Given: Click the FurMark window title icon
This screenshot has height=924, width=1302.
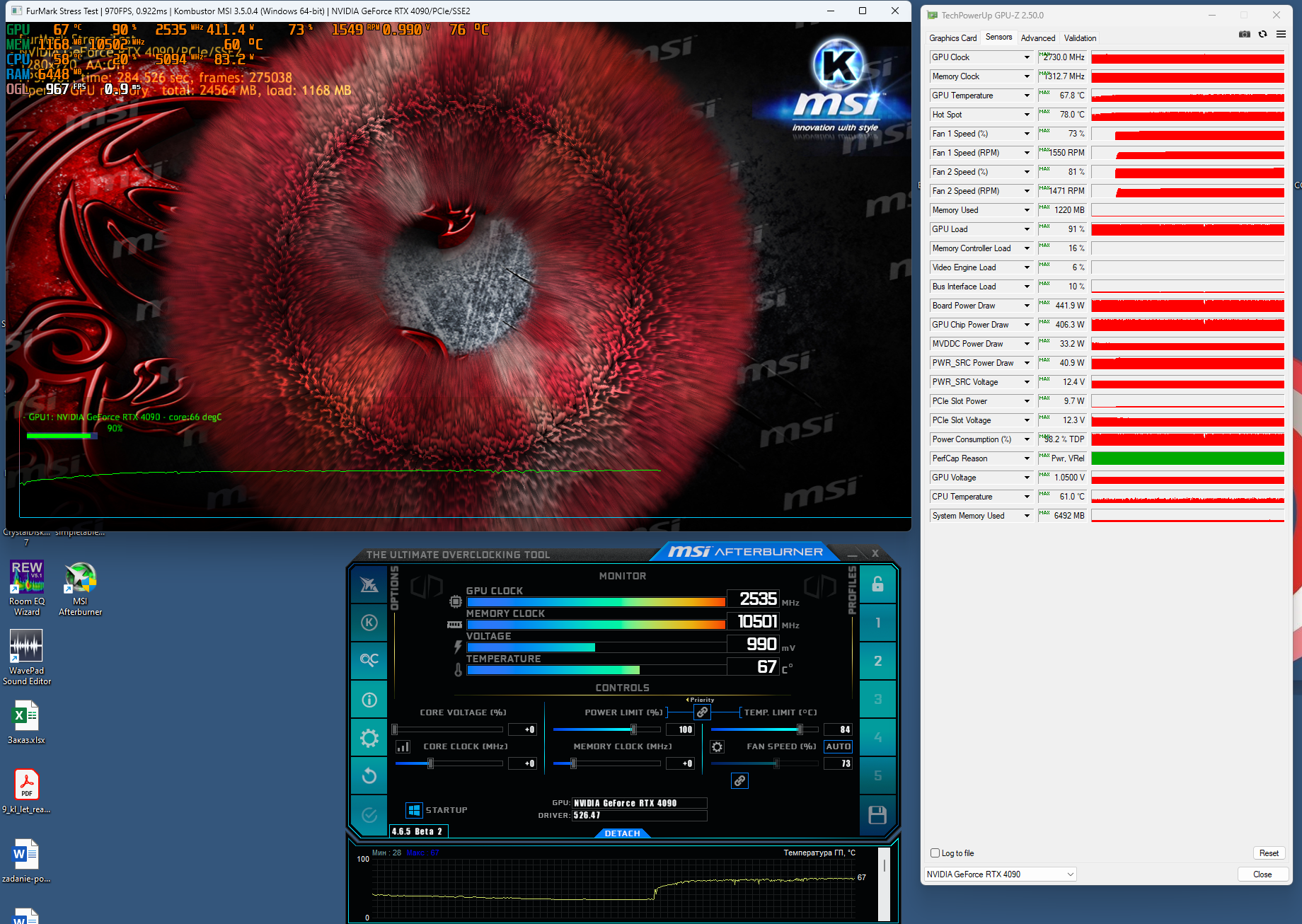Looking at the screenshot, I should 16,11.
